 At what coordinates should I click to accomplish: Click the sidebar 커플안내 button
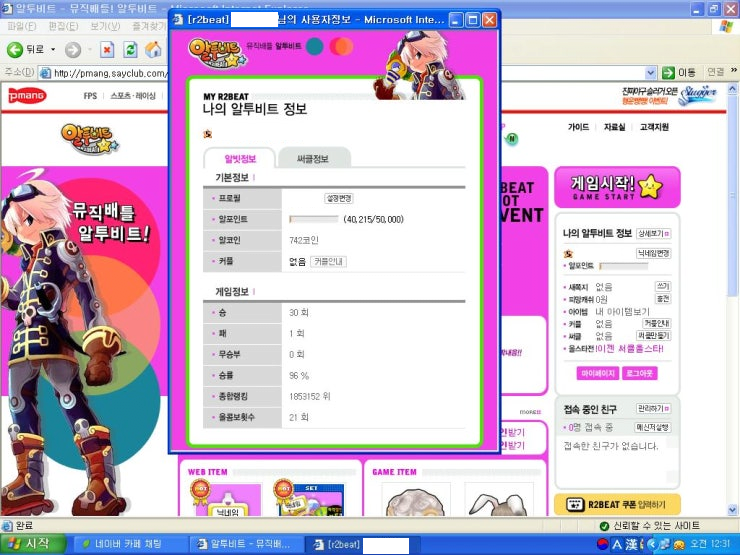[x=657, y=323]
